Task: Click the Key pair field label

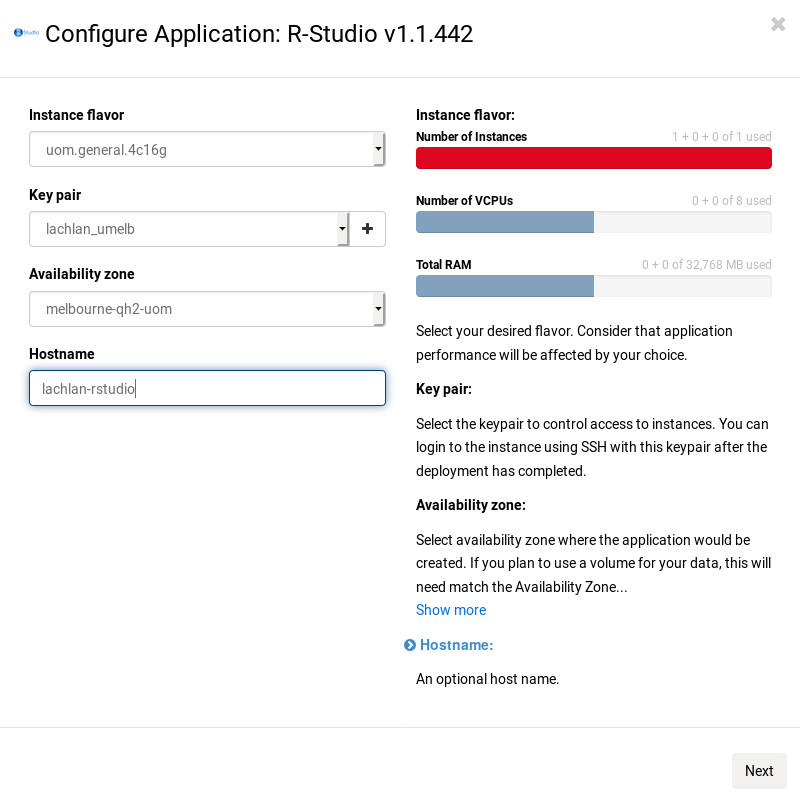Action: [55, 195]
